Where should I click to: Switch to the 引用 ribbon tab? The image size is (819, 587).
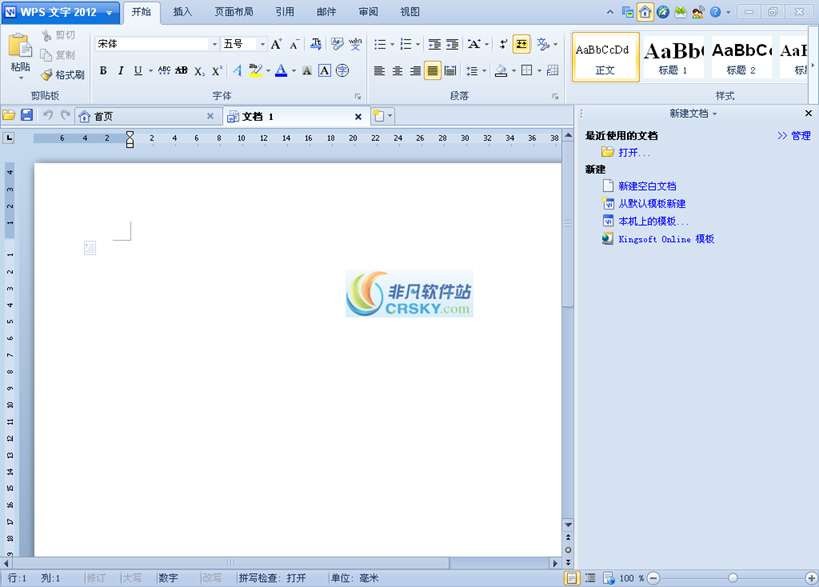coord(285,11)
